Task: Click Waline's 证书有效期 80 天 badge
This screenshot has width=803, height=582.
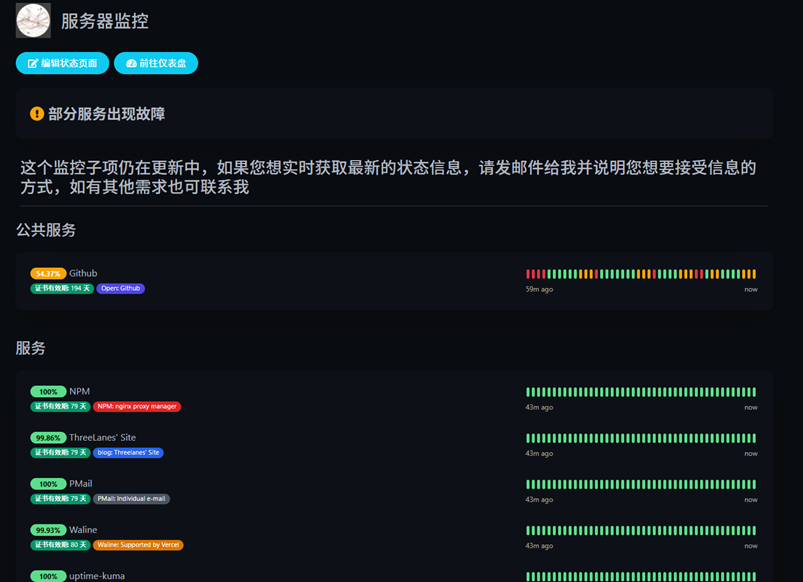Action: click(x=60, y=545)
